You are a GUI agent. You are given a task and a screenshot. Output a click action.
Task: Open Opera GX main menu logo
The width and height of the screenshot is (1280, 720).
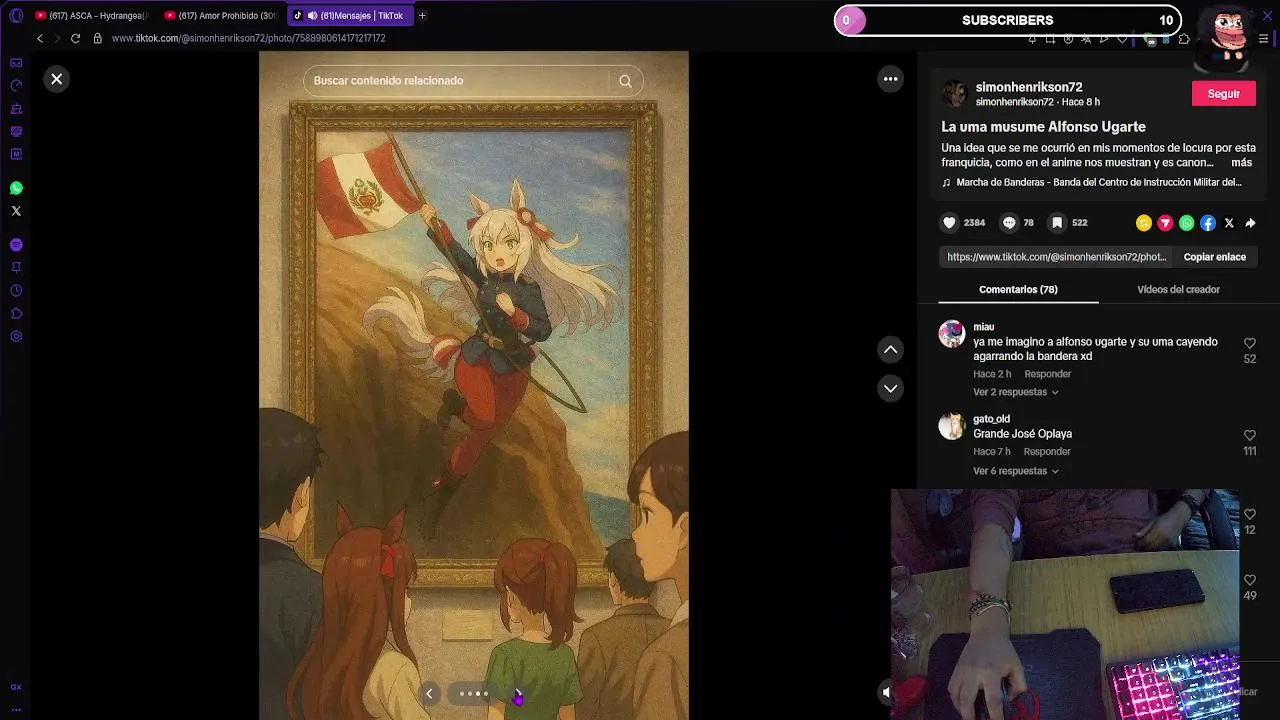pyautogui.click(x=16, y=16)
